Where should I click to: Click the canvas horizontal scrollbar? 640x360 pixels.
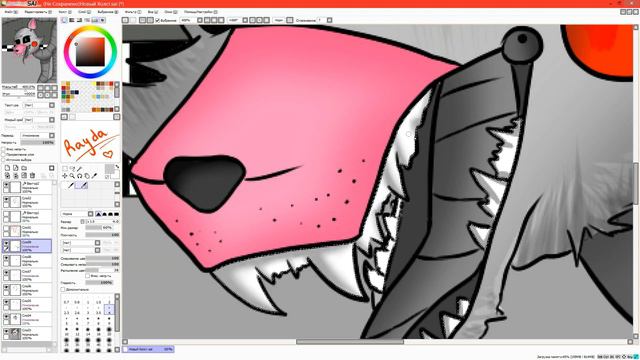350,342
